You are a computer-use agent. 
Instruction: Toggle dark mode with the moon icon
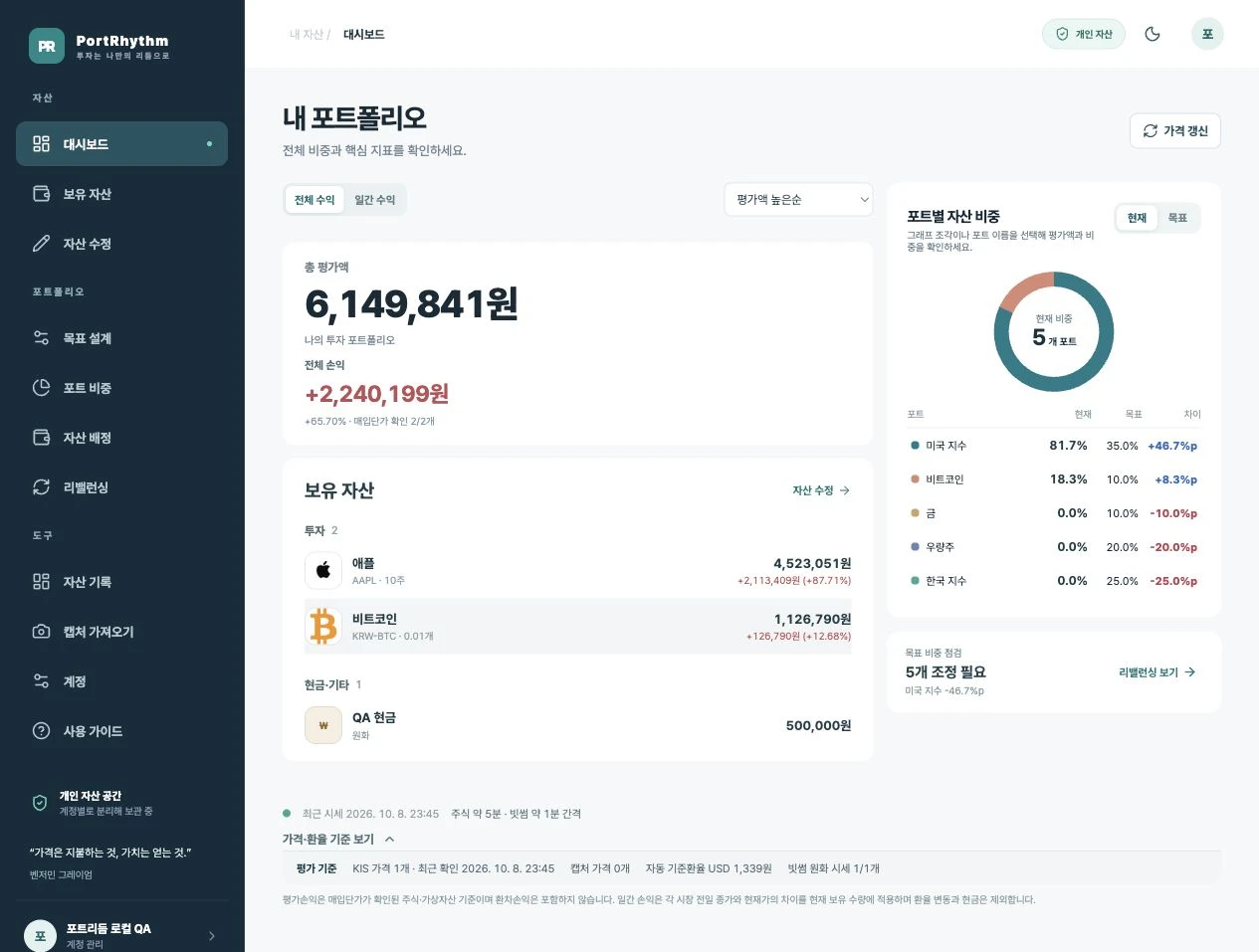pos(1153,34)
